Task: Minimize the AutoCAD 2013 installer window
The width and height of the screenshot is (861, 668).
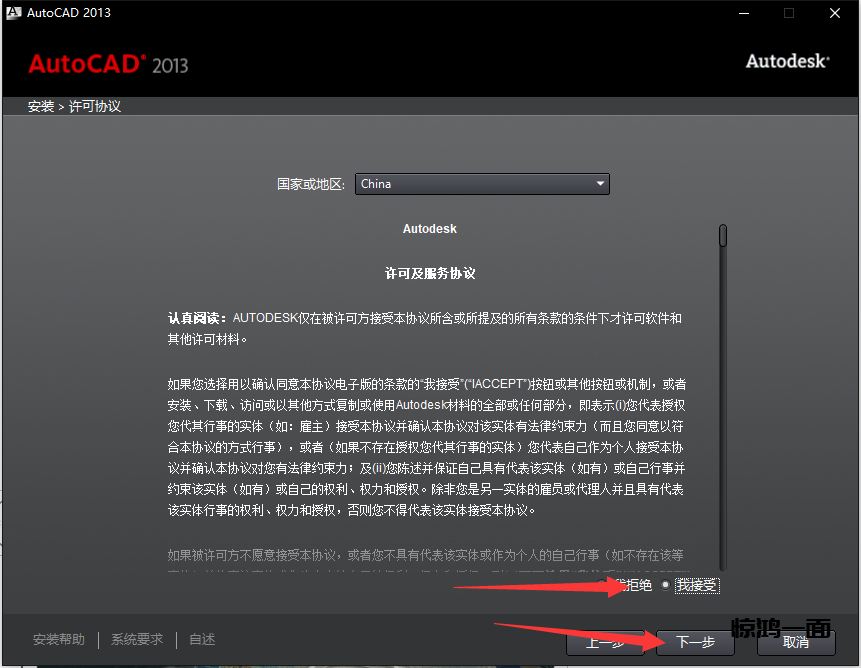Action: pyautogui.click(x=743, y=13)
